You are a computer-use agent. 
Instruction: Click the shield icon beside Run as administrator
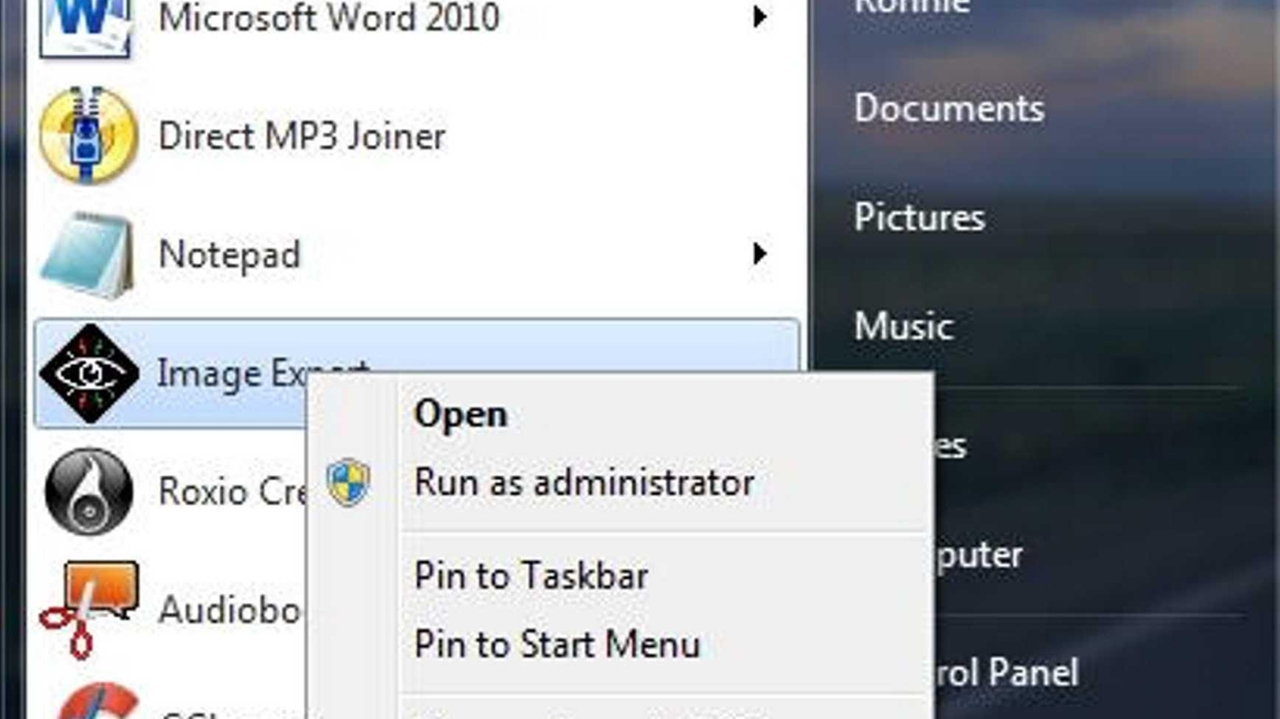coord(348,483)
